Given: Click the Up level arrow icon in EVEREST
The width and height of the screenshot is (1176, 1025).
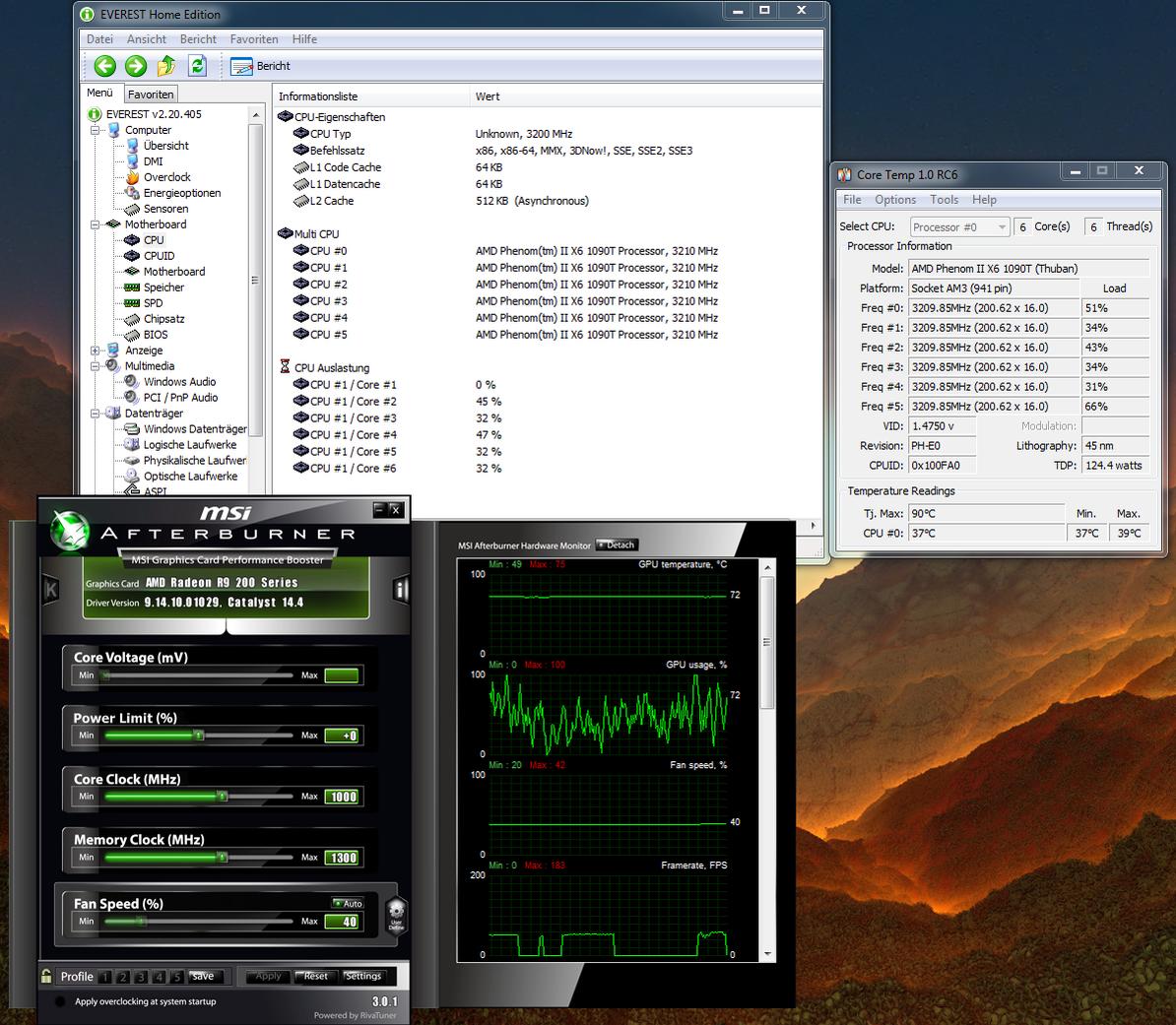Looking at the screenshot, I should 166,66.
